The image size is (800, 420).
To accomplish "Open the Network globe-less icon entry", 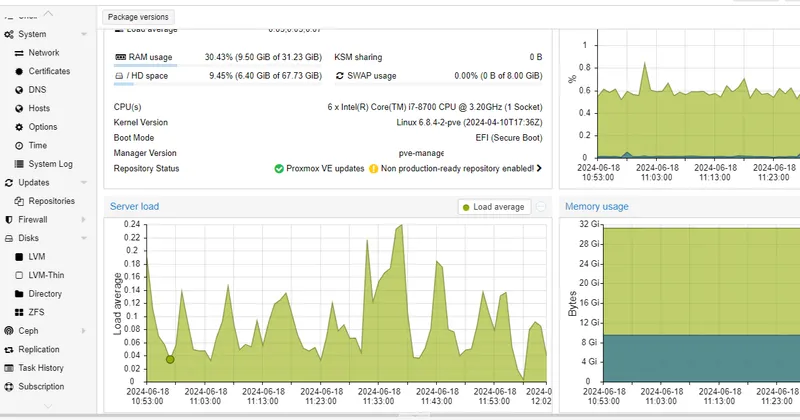I will (19, 53).
